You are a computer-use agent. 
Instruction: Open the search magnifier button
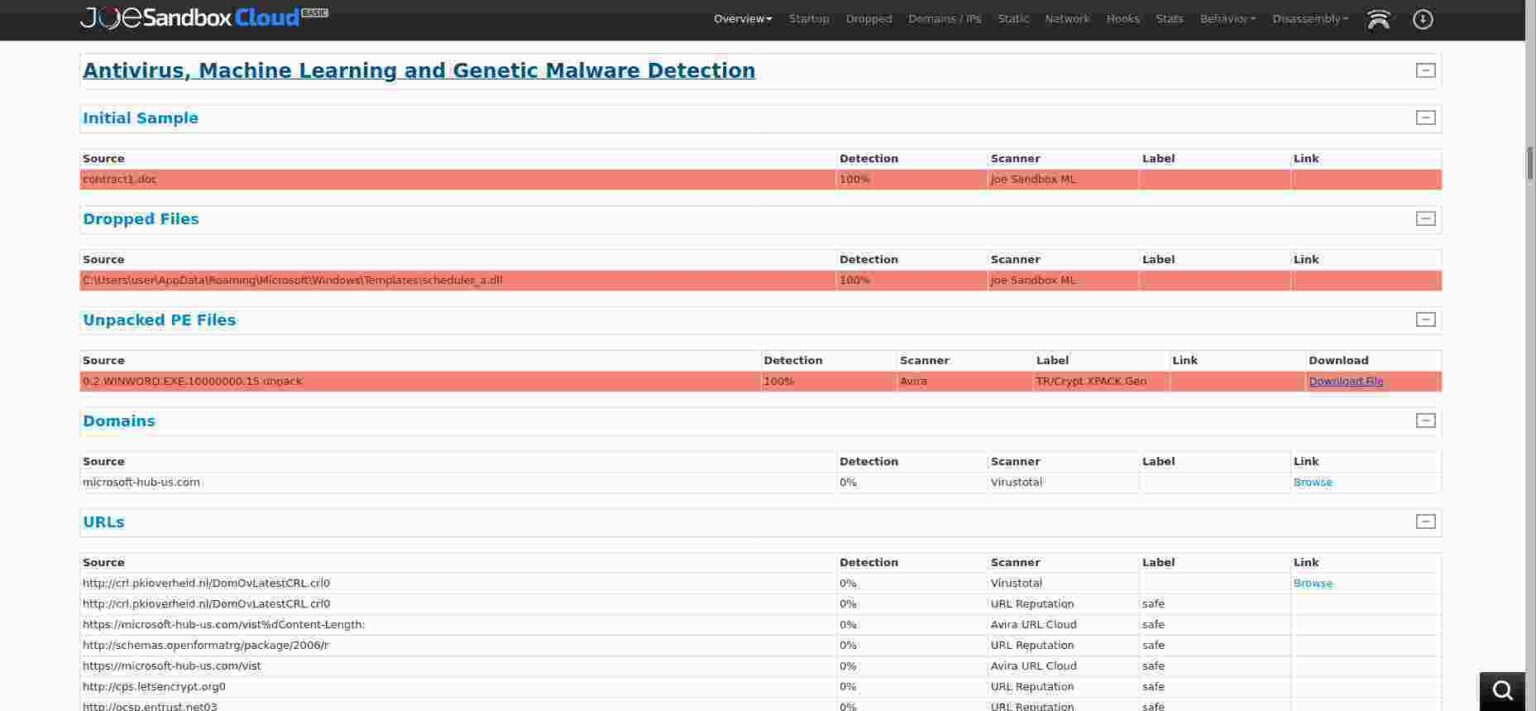coord(1502,690)
